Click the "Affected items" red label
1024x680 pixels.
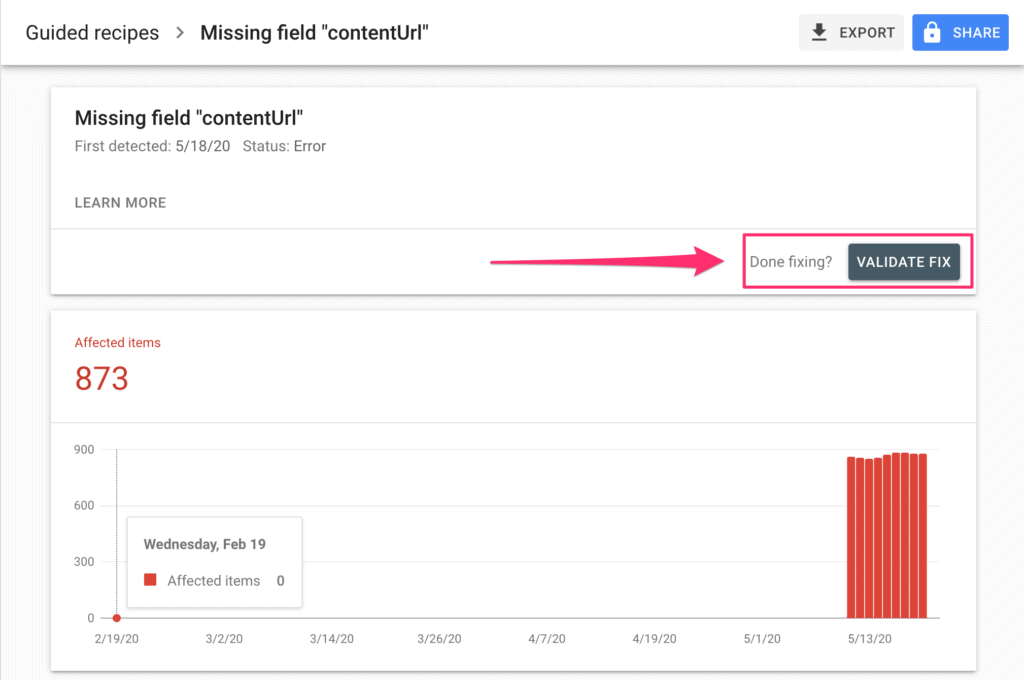(x=118, y=342)
